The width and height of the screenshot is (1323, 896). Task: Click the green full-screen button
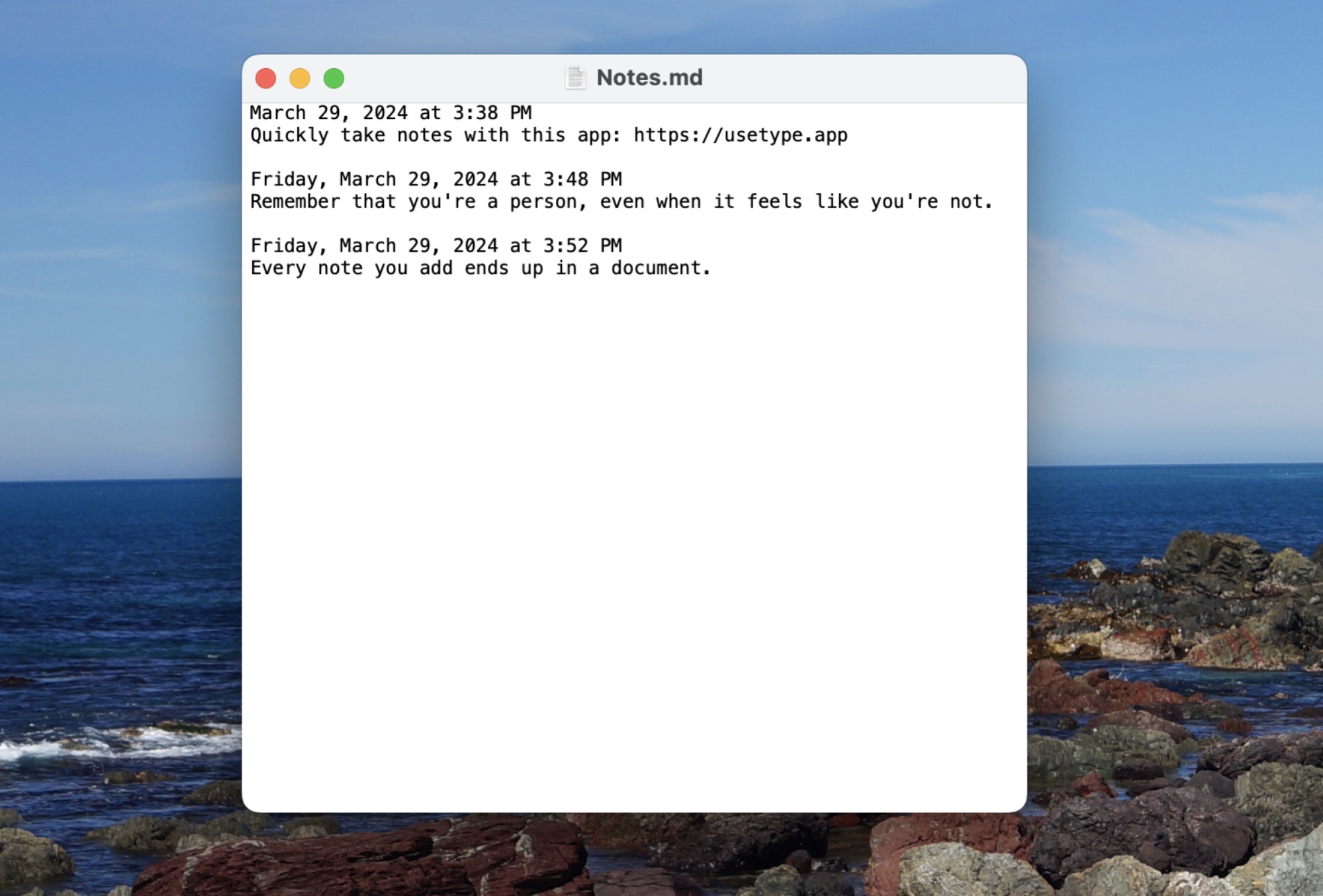[334, 79]
